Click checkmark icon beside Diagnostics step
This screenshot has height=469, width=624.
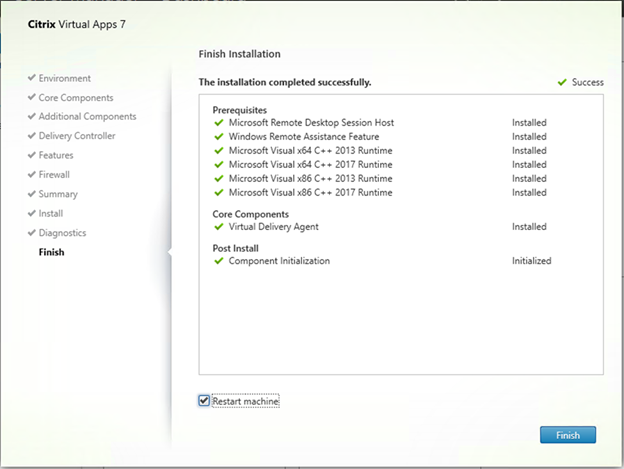coord(32,233)
